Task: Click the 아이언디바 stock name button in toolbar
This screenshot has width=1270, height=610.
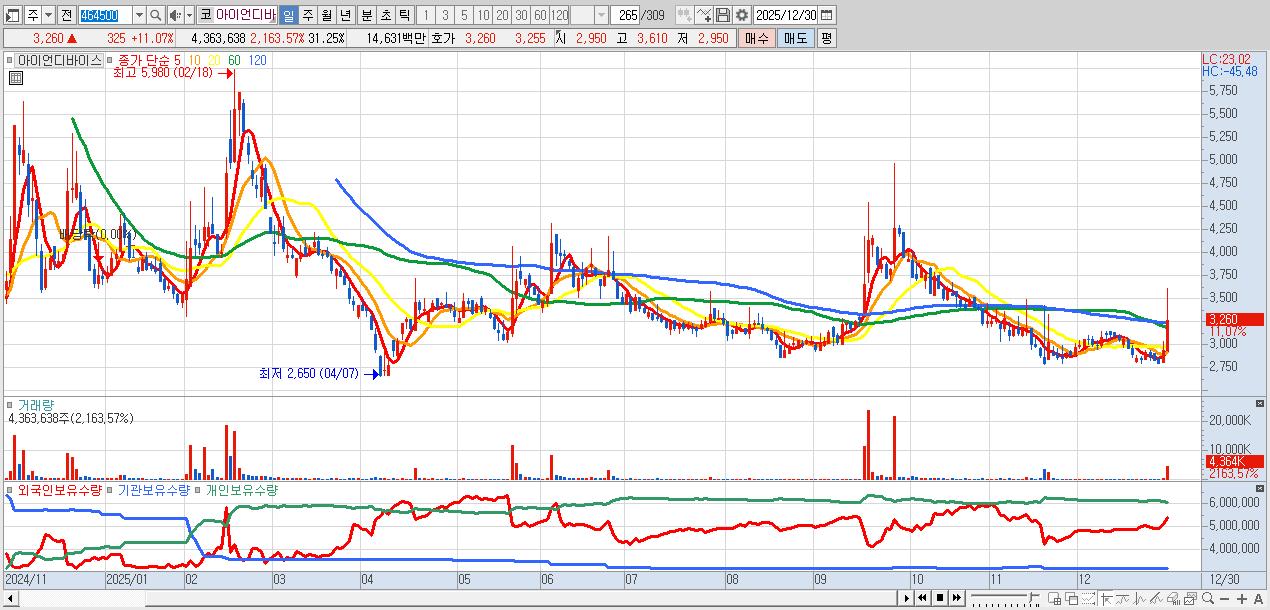Action: tap(245, 16)
